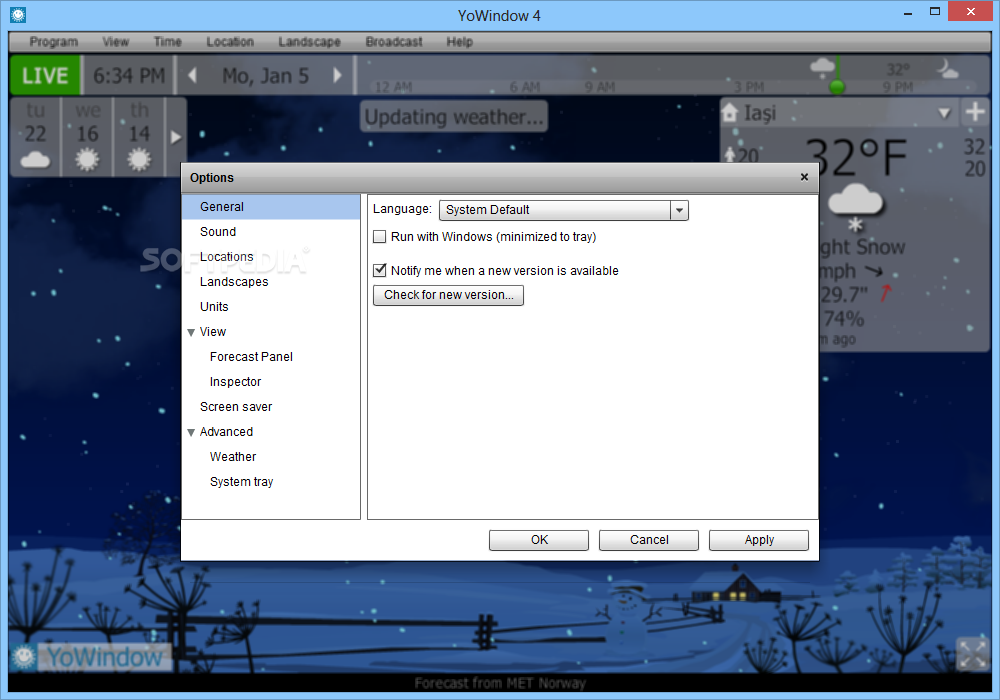Click 12 AM on the time bar
This screenshot has height=700, width=1000.
pyautogui.click(x=393, y=87)
